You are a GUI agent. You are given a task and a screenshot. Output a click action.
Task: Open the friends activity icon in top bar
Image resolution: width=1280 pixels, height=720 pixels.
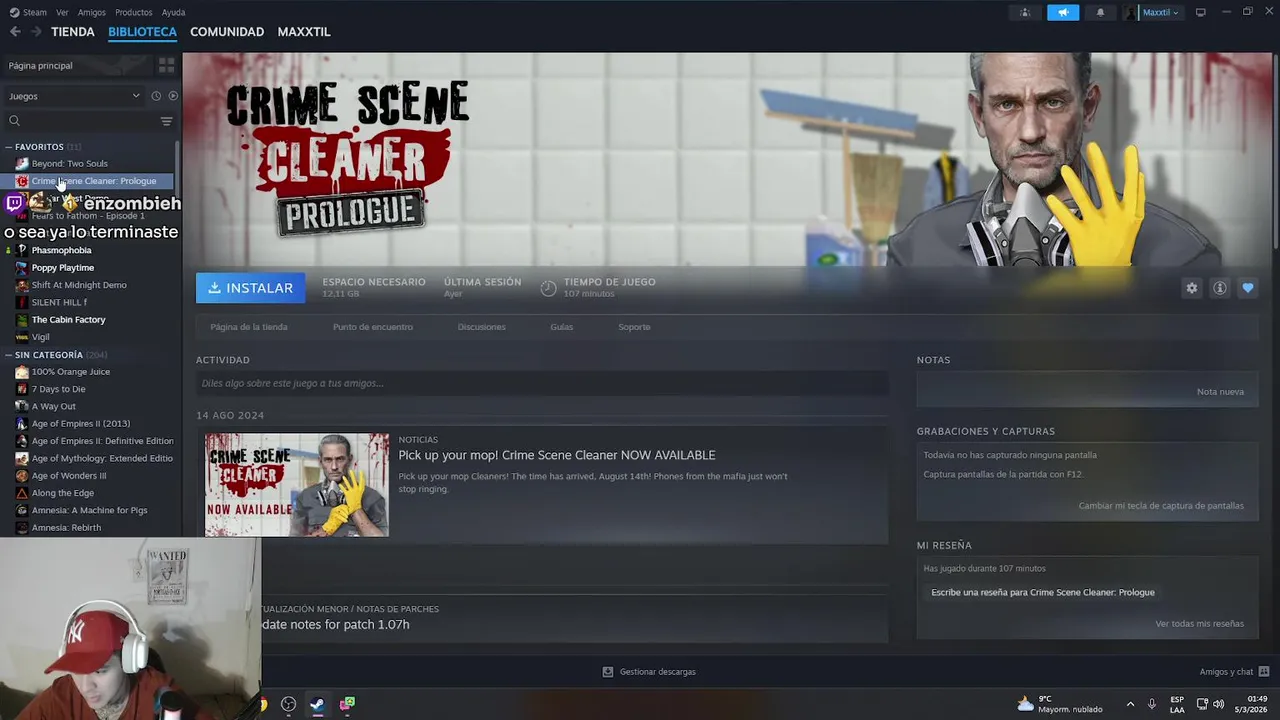coord(1025,12)
